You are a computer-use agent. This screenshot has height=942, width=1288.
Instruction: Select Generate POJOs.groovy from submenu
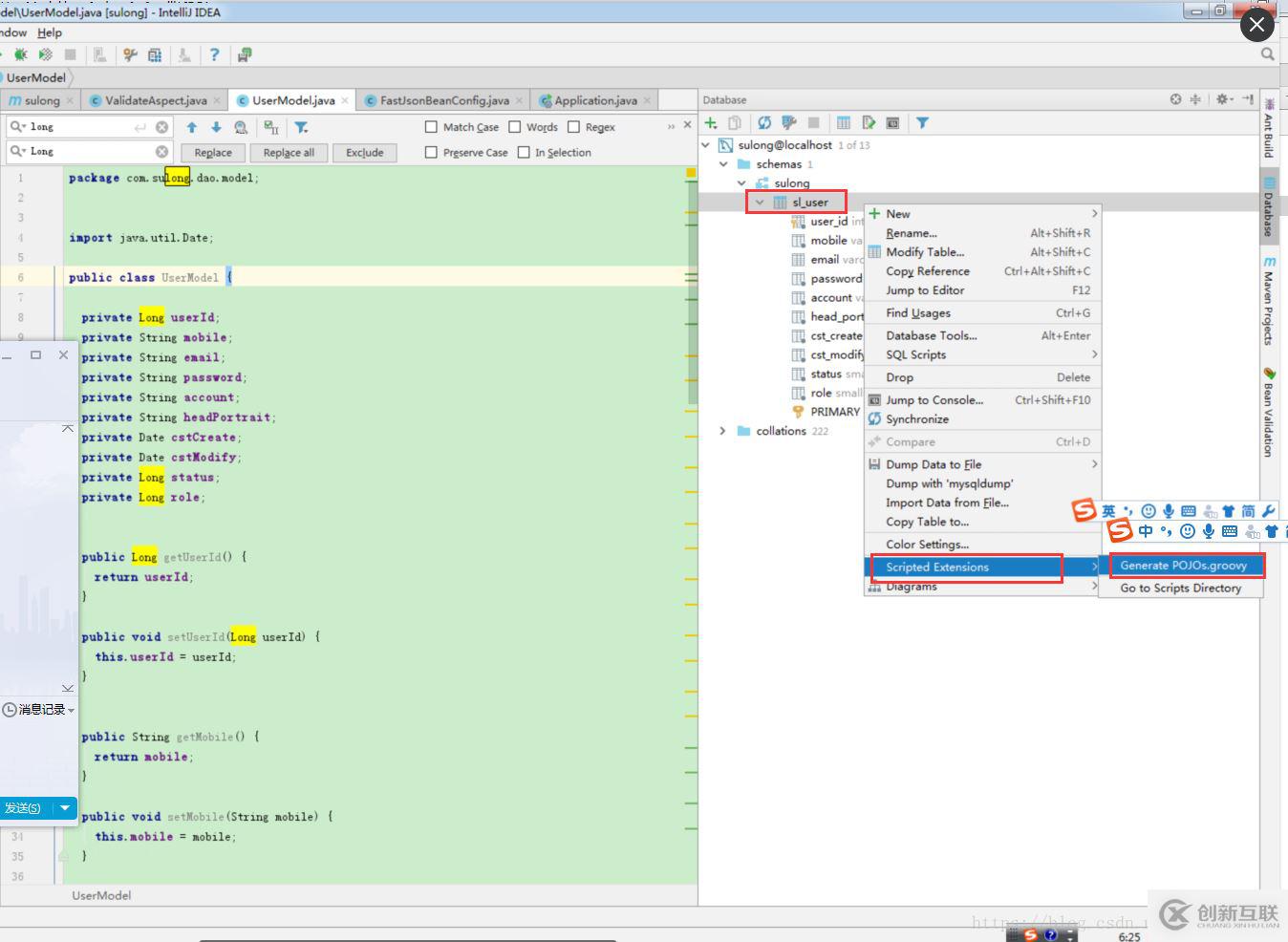(1183, 566)
